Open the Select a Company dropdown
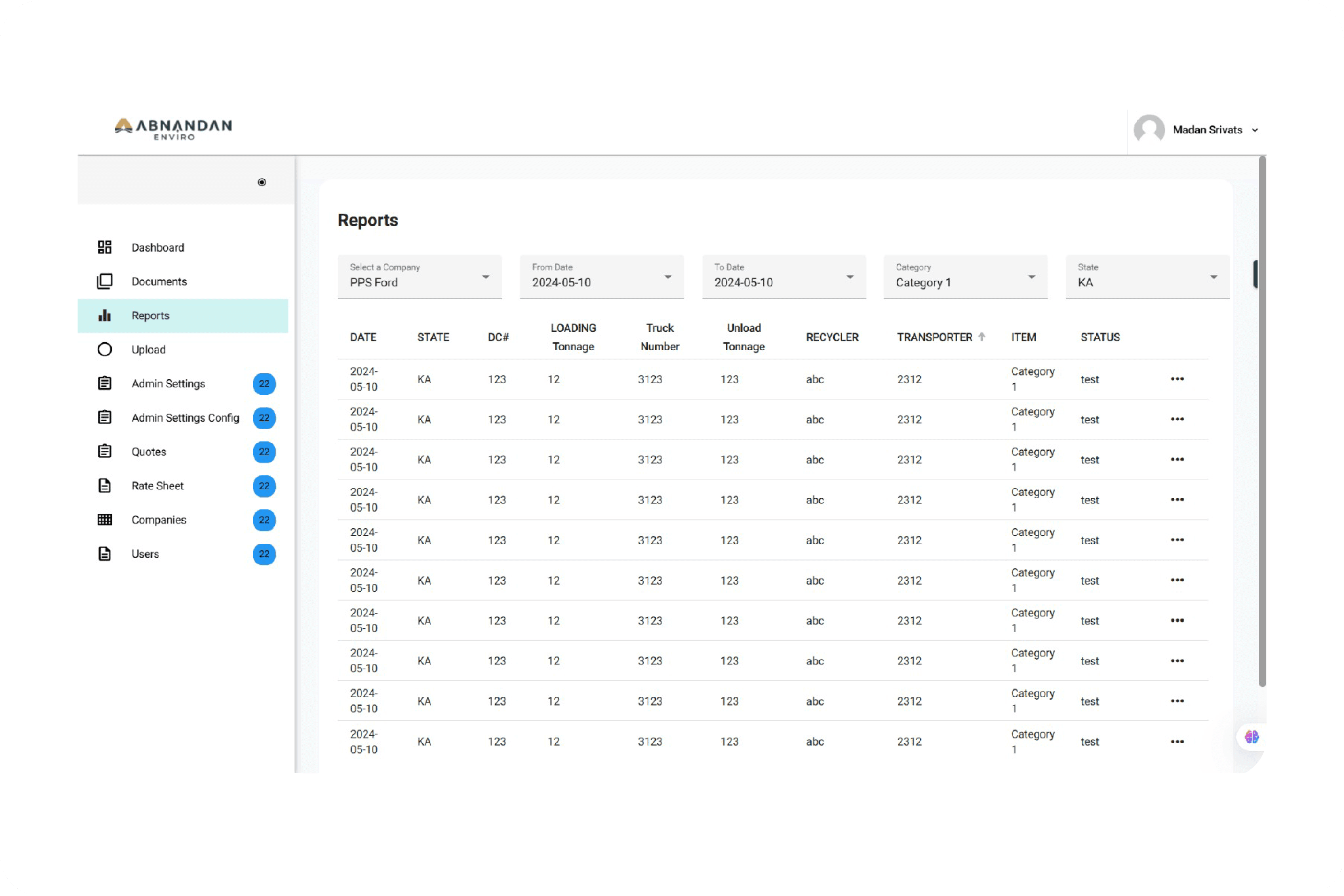 pyautogui.click(x=419, y=277)
